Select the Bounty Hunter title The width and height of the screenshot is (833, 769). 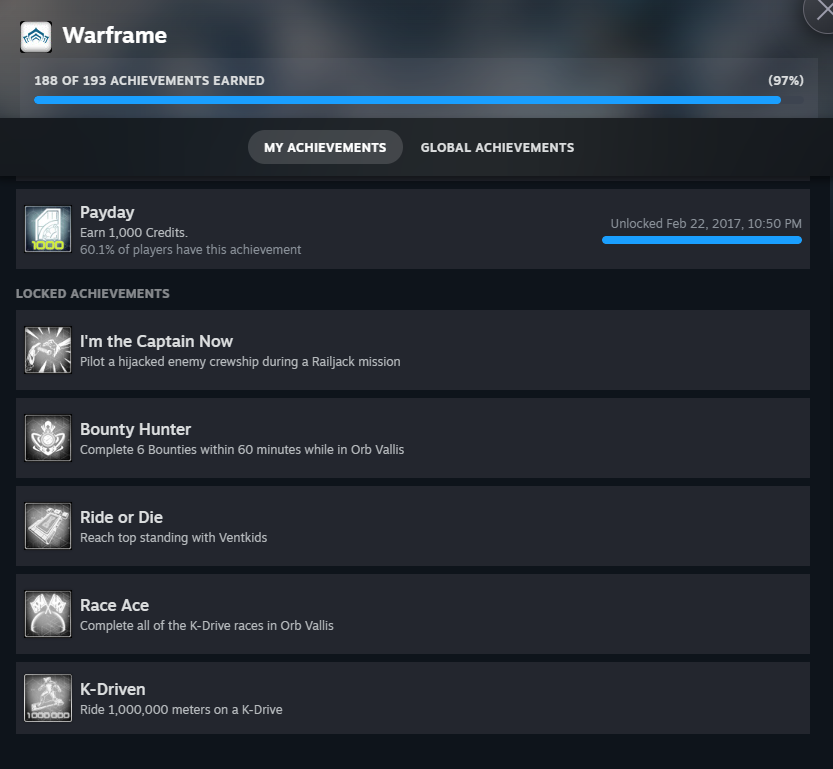pos(135,429)
